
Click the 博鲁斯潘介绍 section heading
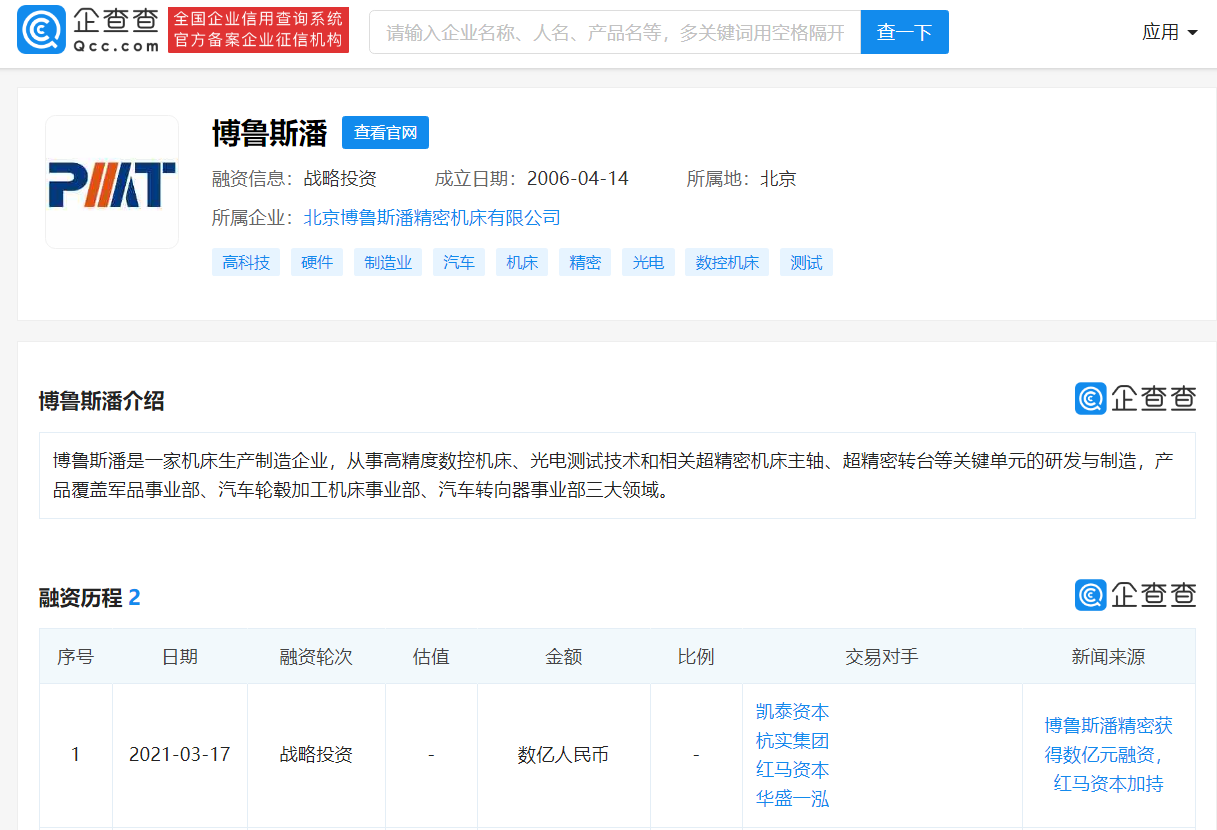[101, 401]
